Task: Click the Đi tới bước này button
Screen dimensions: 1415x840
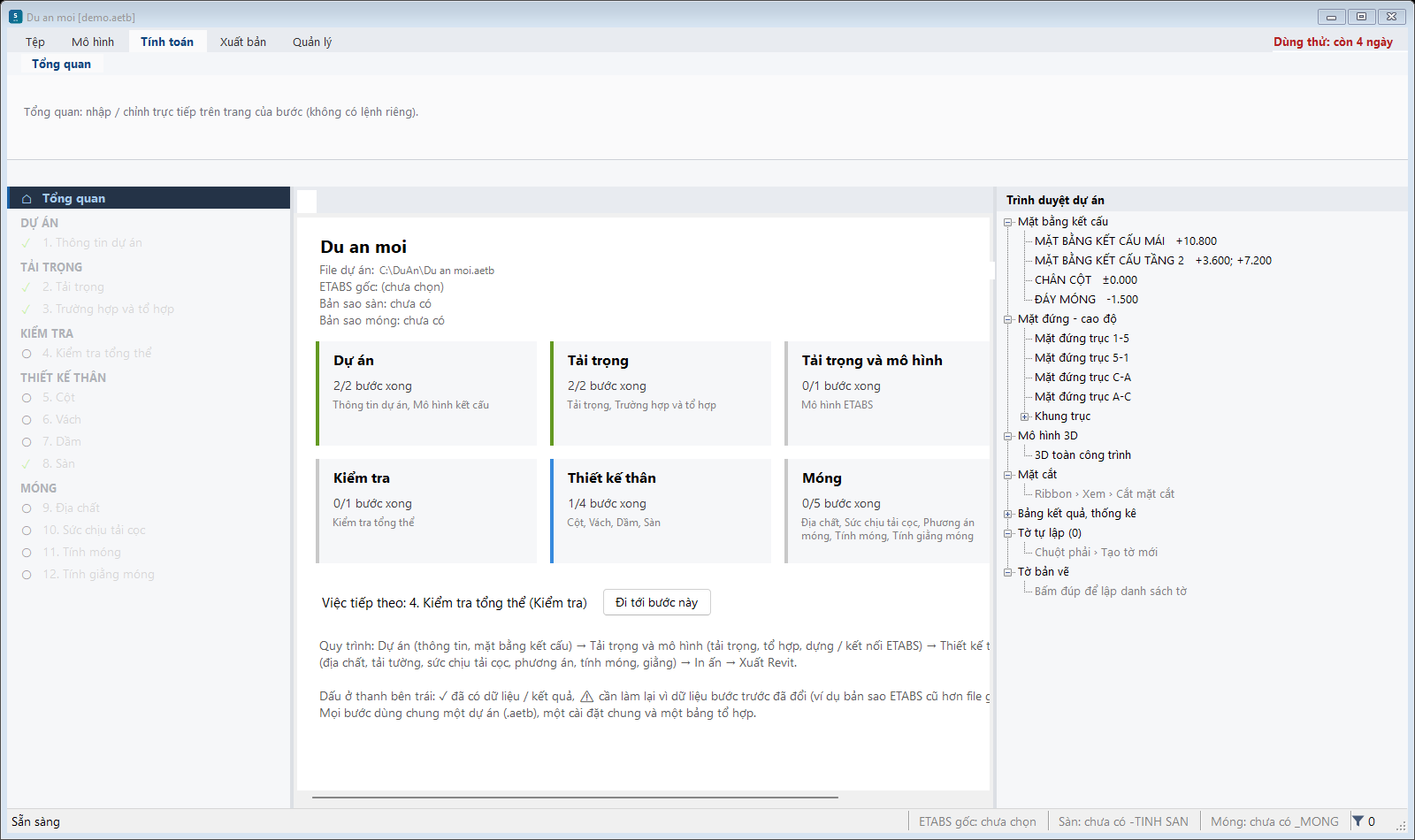Action: coord(657,602)
